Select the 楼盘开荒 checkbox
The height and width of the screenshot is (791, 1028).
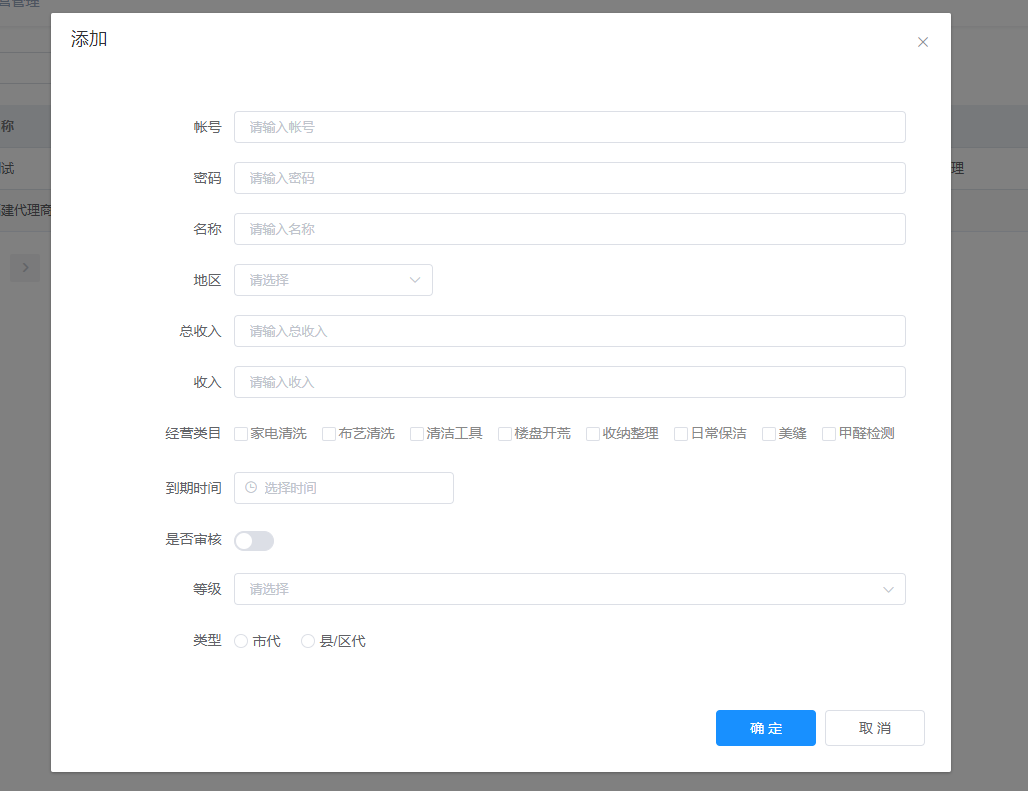point(505,434)
